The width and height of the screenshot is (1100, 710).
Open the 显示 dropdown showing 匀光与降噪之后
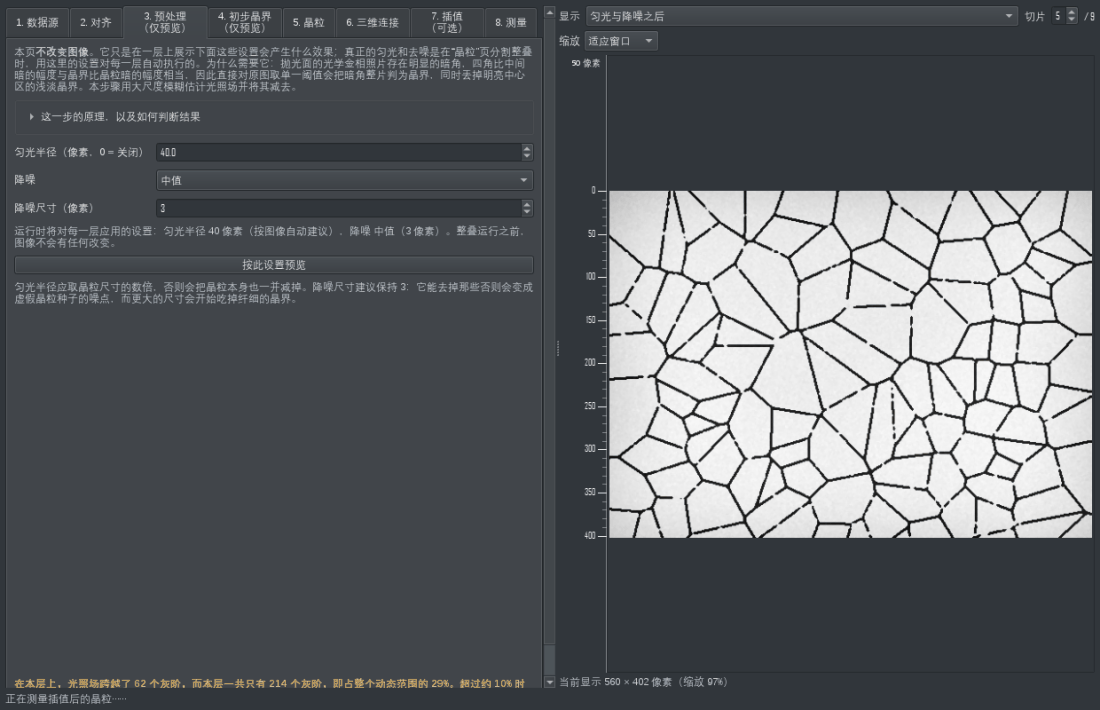tap(801, 16)
